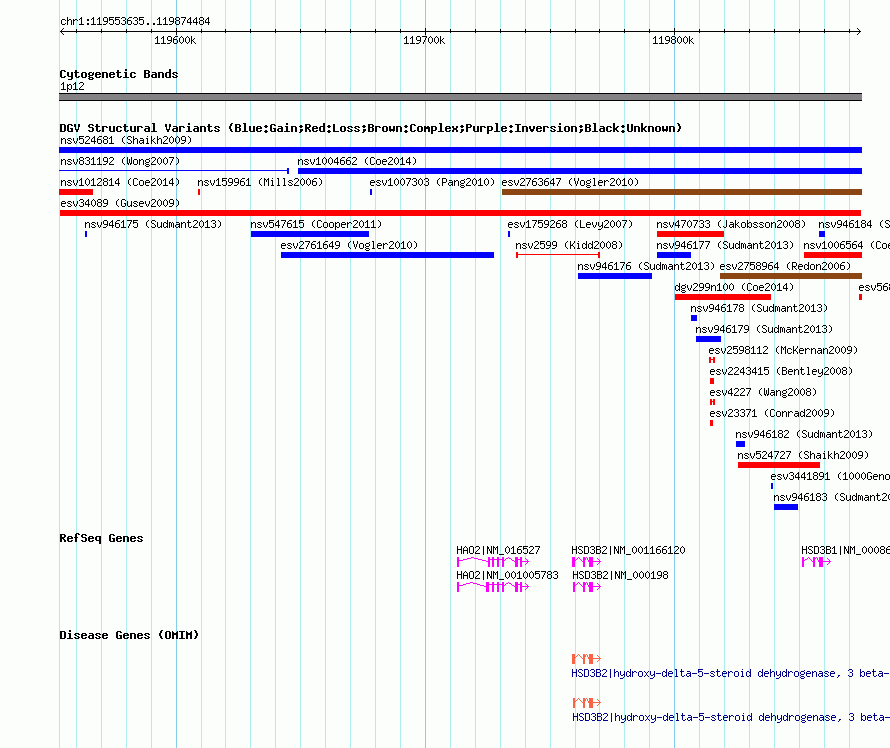Select esv2243415 (Bentley2008) label
This screenshot has width=890, height=748.
[781, 371]
